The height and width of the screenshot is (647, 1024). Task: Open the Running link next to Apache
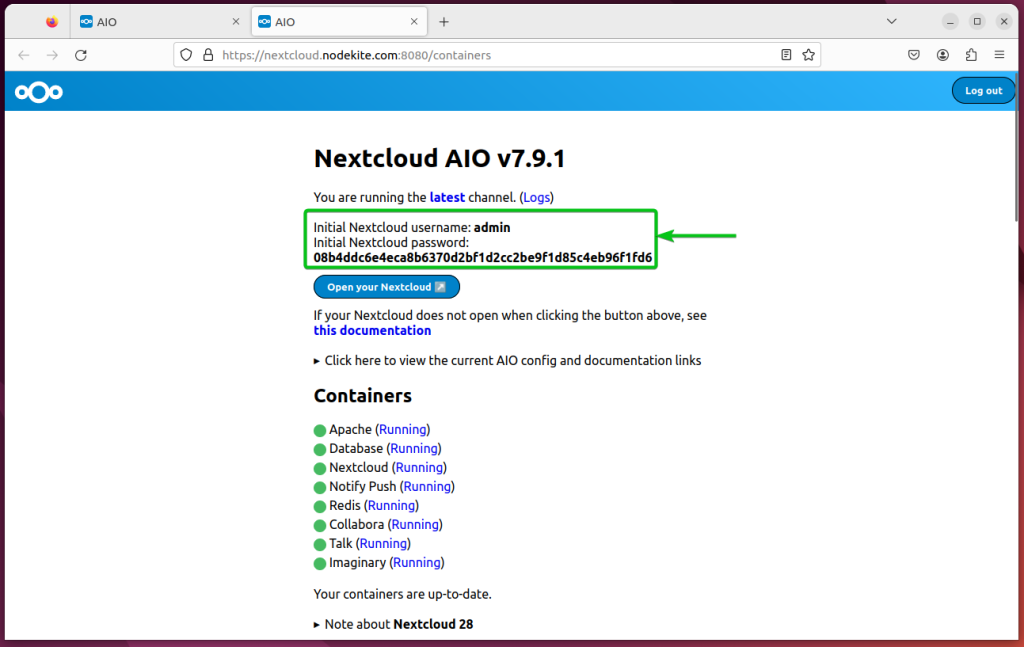tap(402, 429)
